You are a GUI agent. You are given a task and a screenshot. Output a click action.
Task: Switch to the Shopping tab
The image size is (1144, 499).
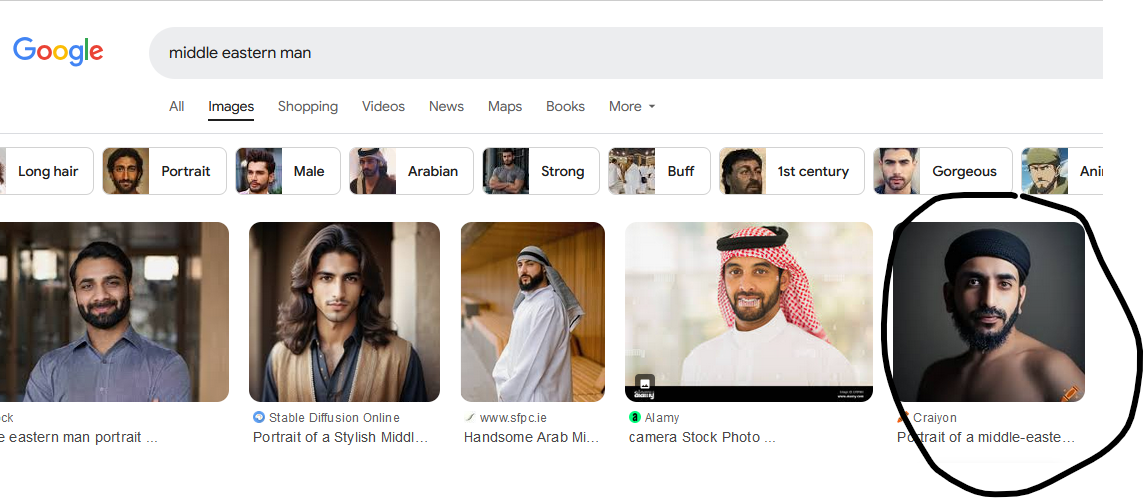pos(308,107)
